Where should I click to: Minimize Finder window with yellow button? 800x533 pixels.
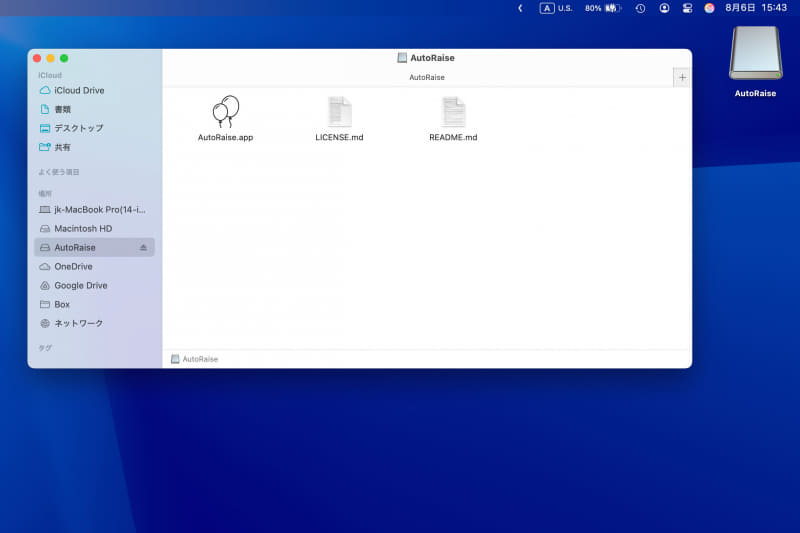click(51, 58)
